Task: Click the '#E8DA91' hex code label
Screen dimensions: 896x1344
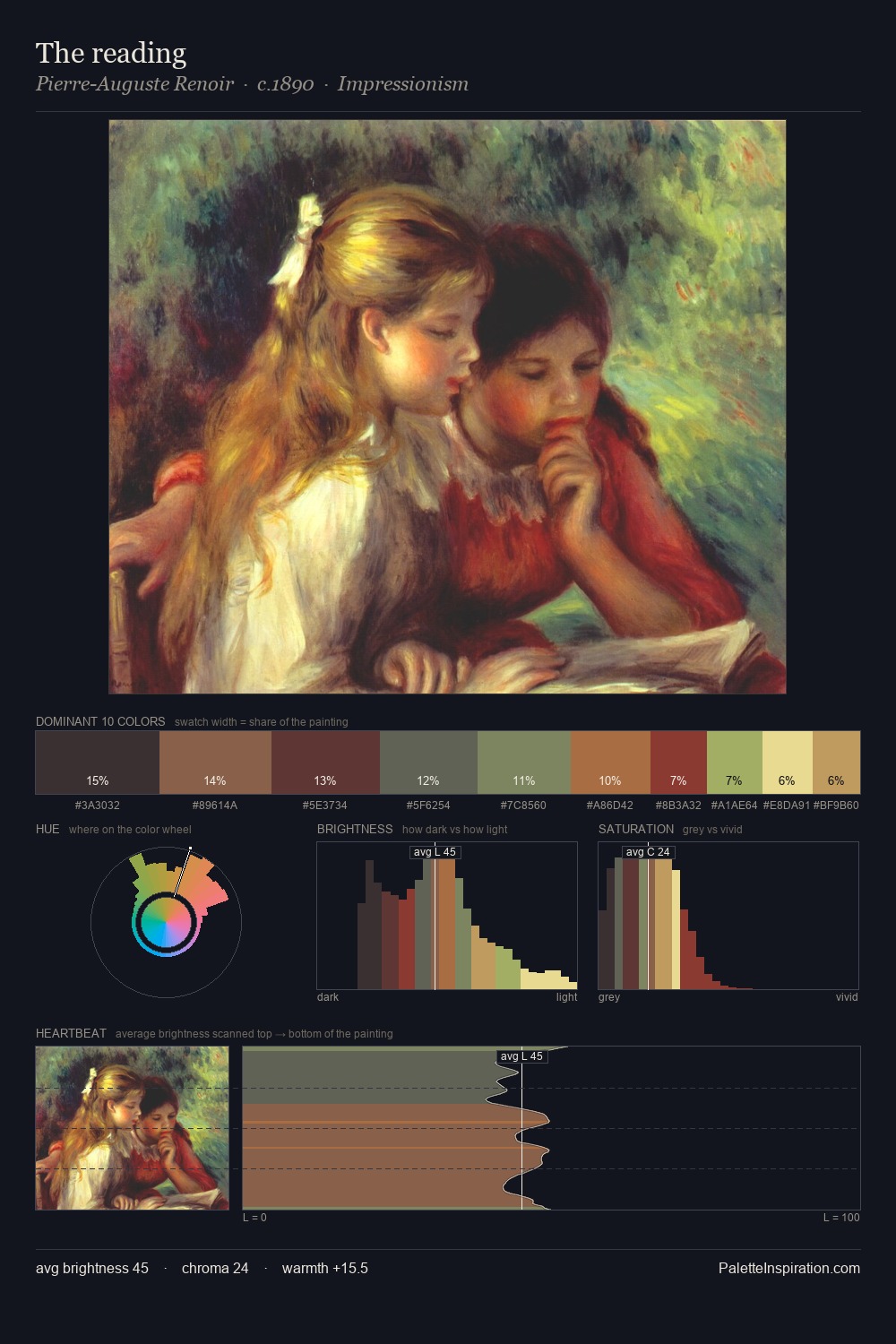Action: click(787, 805)
